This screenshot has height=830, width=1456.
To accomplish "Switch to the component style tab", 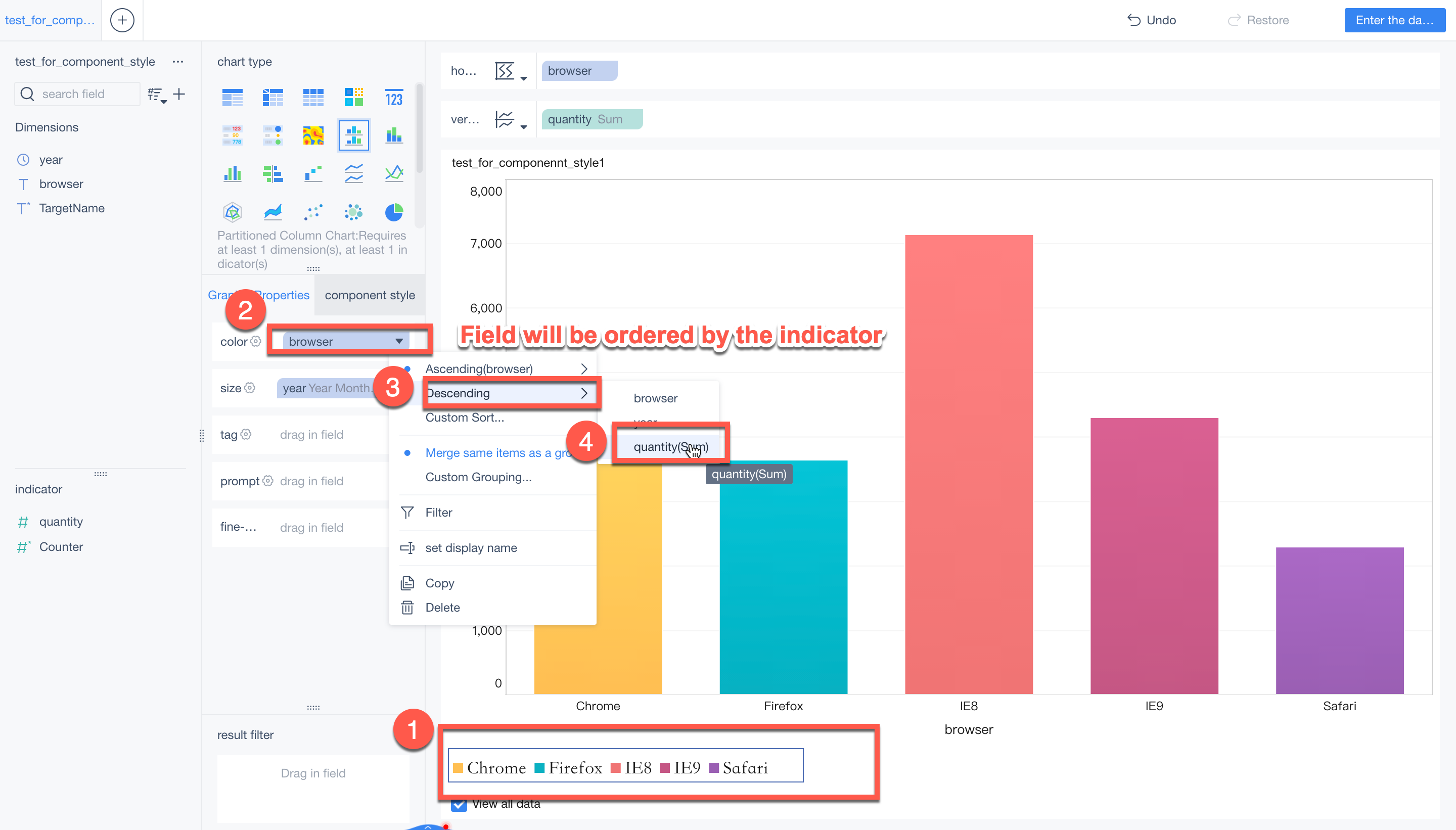I will point(370,295).
